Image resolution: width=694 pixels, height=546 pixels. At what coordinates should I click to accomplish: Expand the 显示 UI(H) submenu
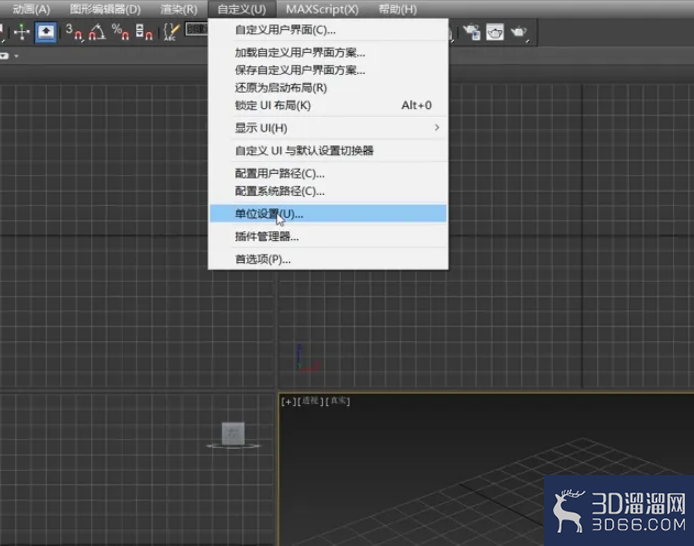[328, 128]
